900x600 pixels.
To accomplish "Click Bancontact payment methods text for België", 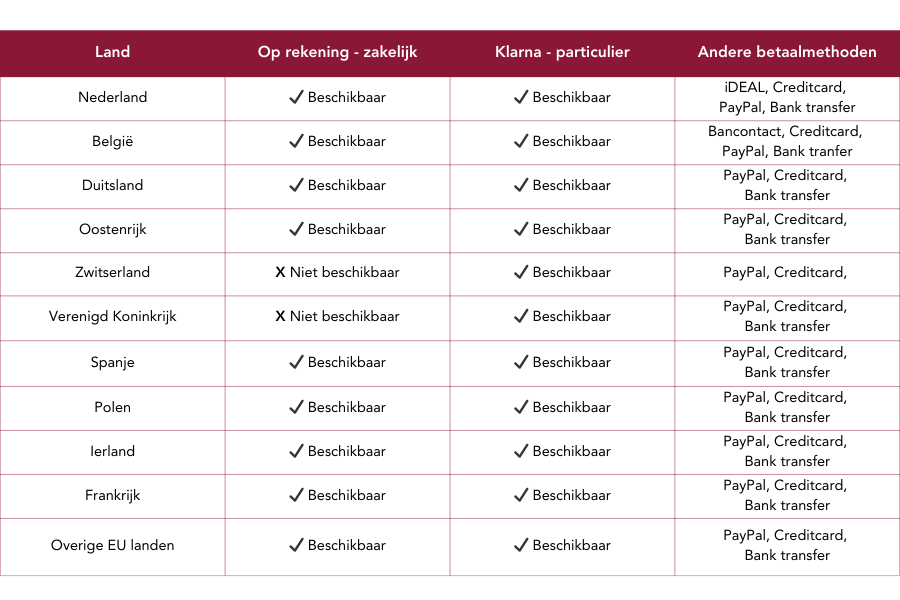I will pyautogui.click(x=787, y=141).
